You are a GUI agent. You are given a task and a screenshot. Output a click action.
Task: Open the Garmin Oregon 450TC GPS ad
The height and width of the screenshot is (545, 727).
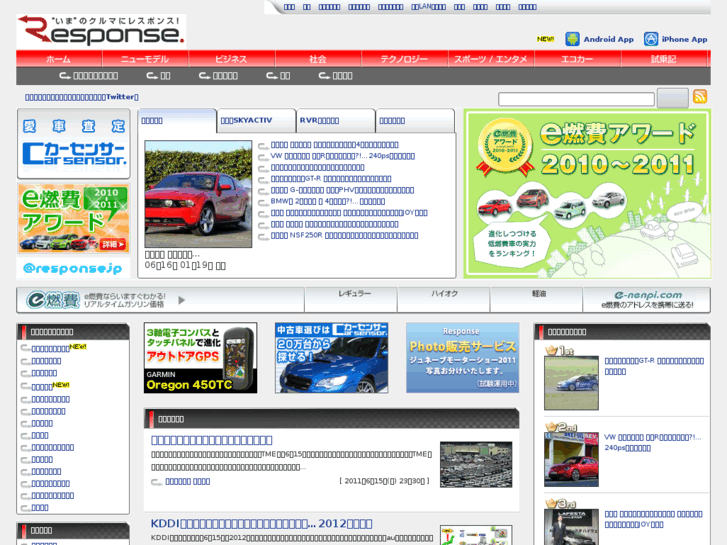pyautogui.click(x=200, y=358)
